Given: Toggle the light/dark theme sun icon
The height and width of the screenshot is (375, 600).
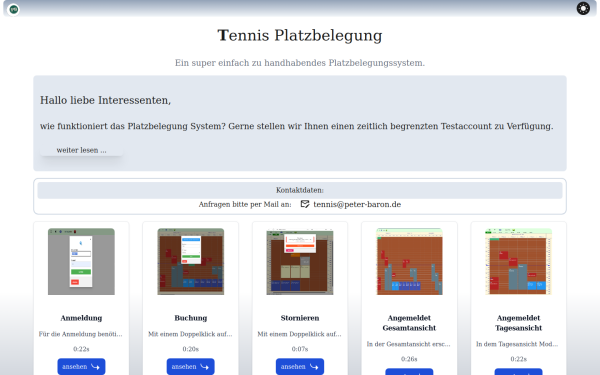Looking at the screenshot, I should [x=583, y=8].
